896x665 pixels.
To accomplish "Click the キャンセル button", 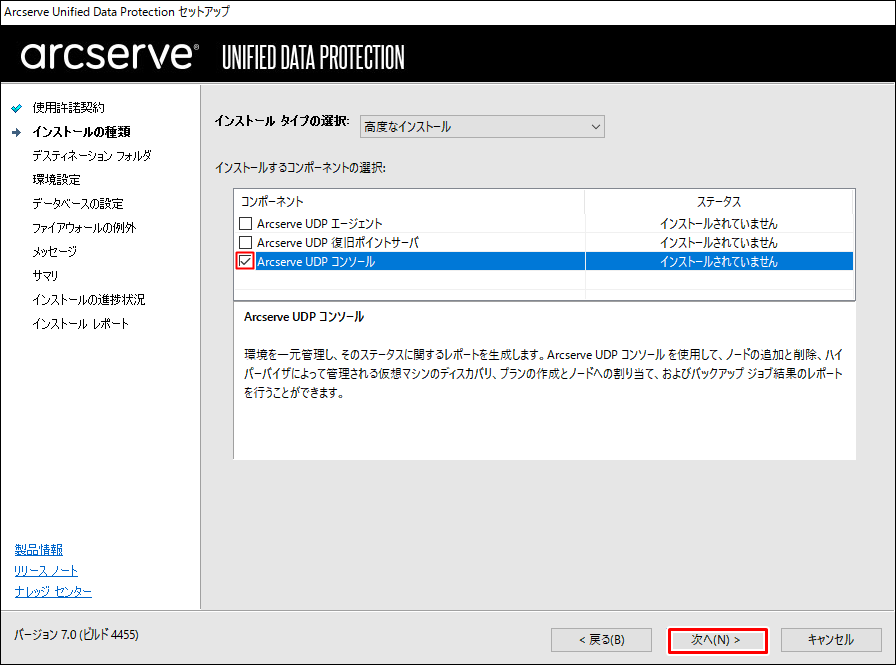I will 831,640.
